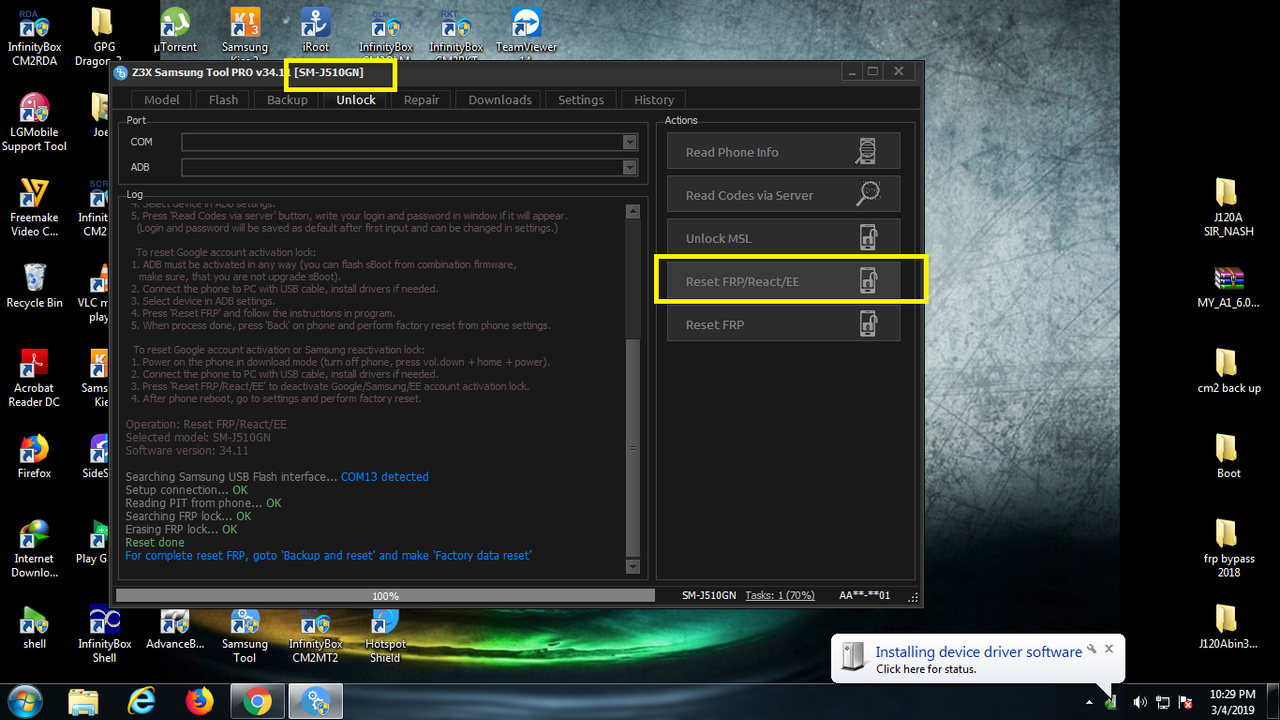Click the 100% progress bar

(385, 596)
